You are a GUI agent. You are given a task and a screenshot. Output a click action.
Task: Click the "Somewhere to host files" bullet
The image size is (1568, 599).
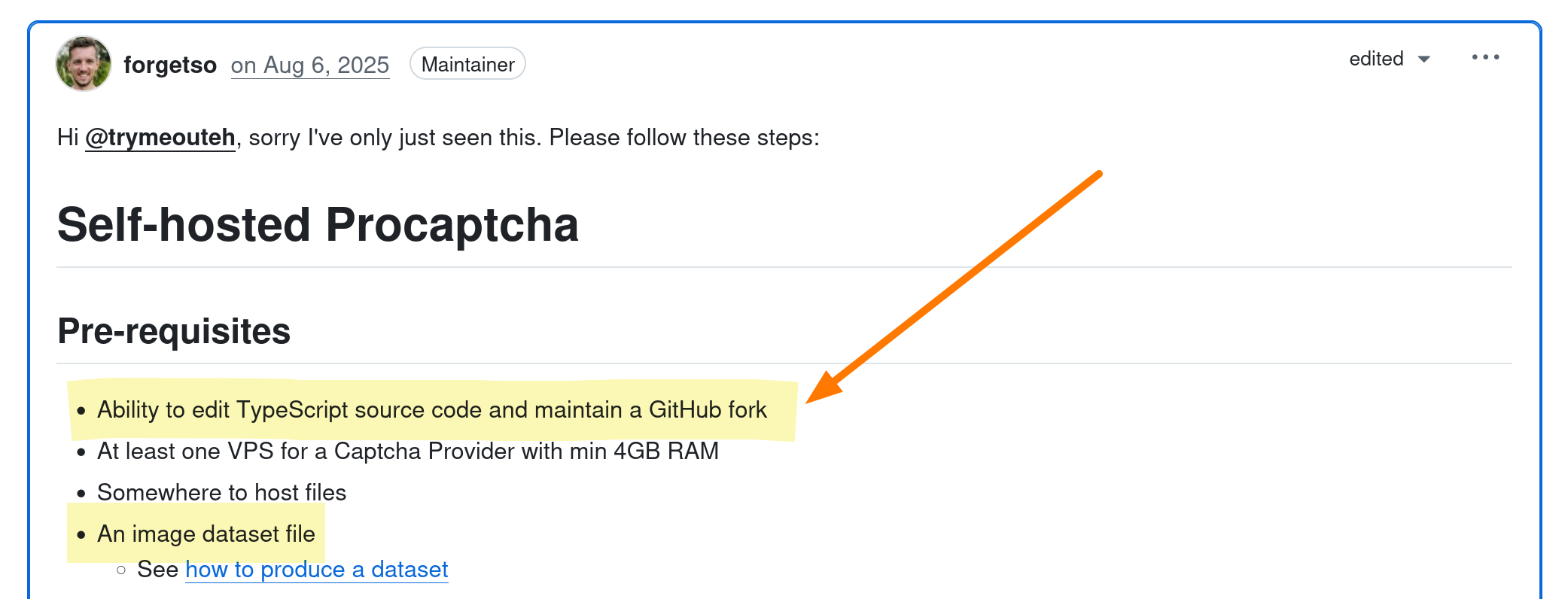[221, 493]
